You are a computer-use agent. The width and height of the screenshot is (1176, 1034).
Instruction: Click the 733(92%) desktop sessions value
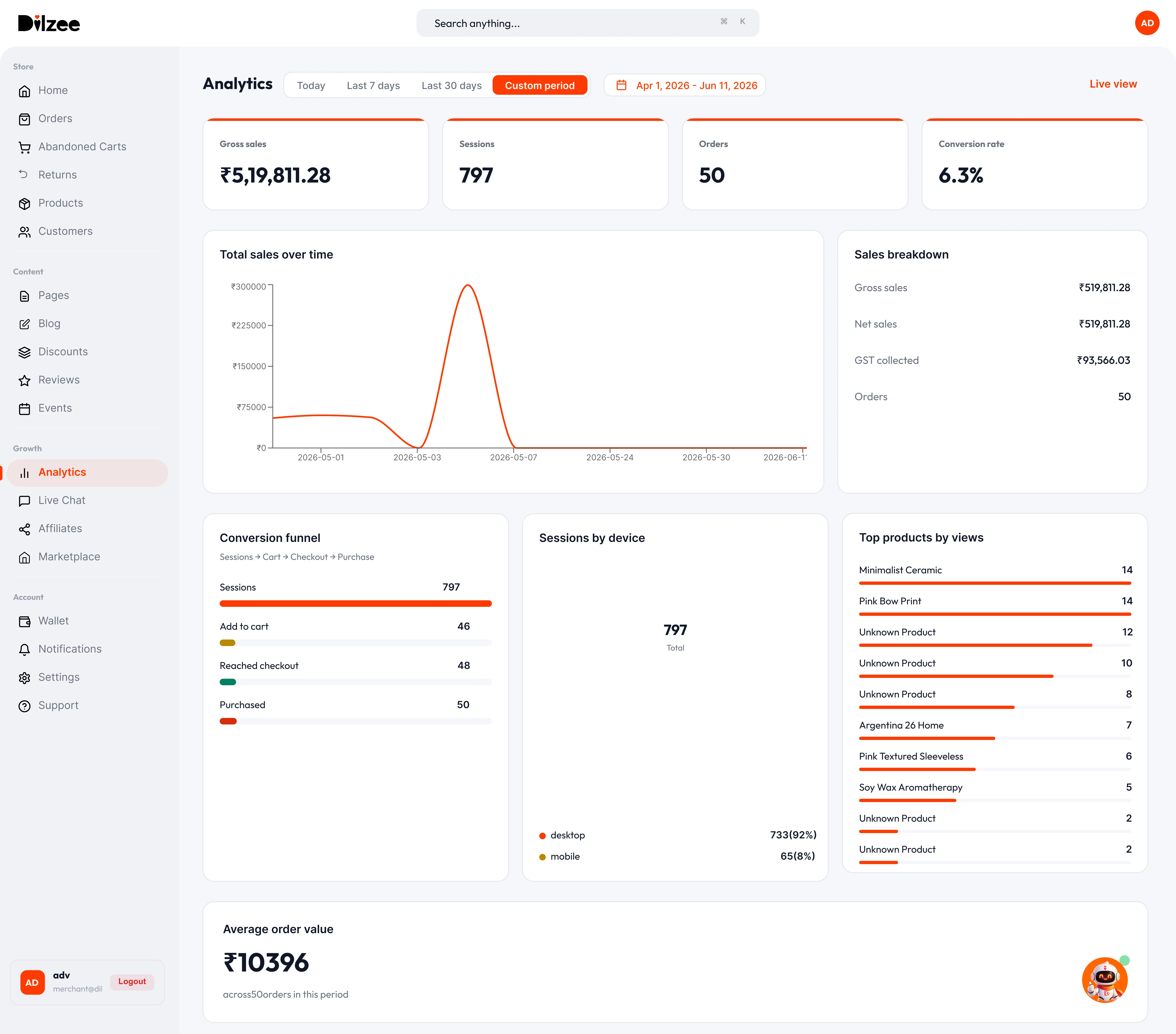(x=793, y=835)
